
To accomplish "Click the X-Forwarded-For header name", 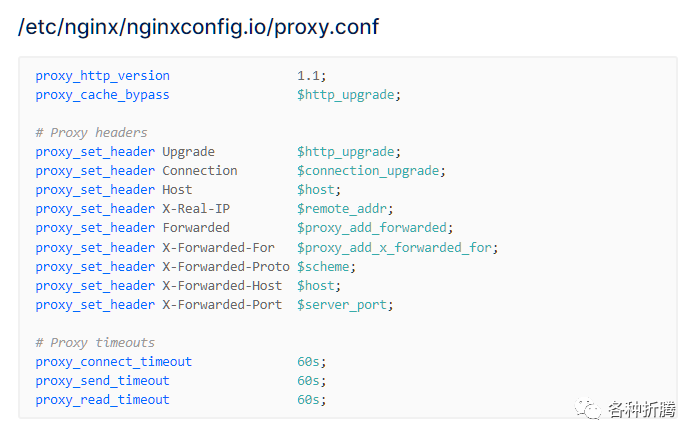I will (x=218, y=248).
